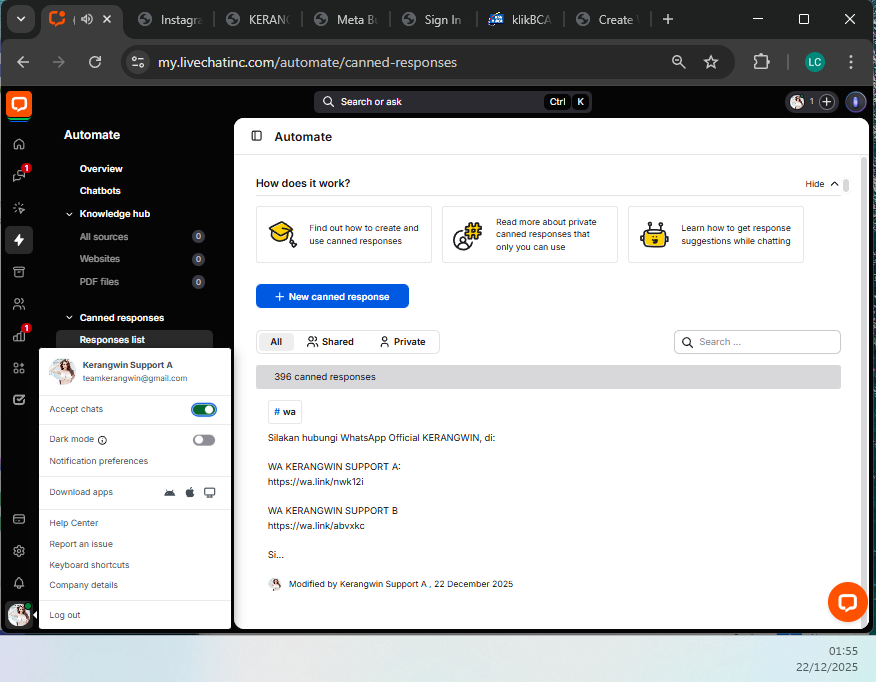
Task: Open a new browser tab
Action: (x=668, y=20)
